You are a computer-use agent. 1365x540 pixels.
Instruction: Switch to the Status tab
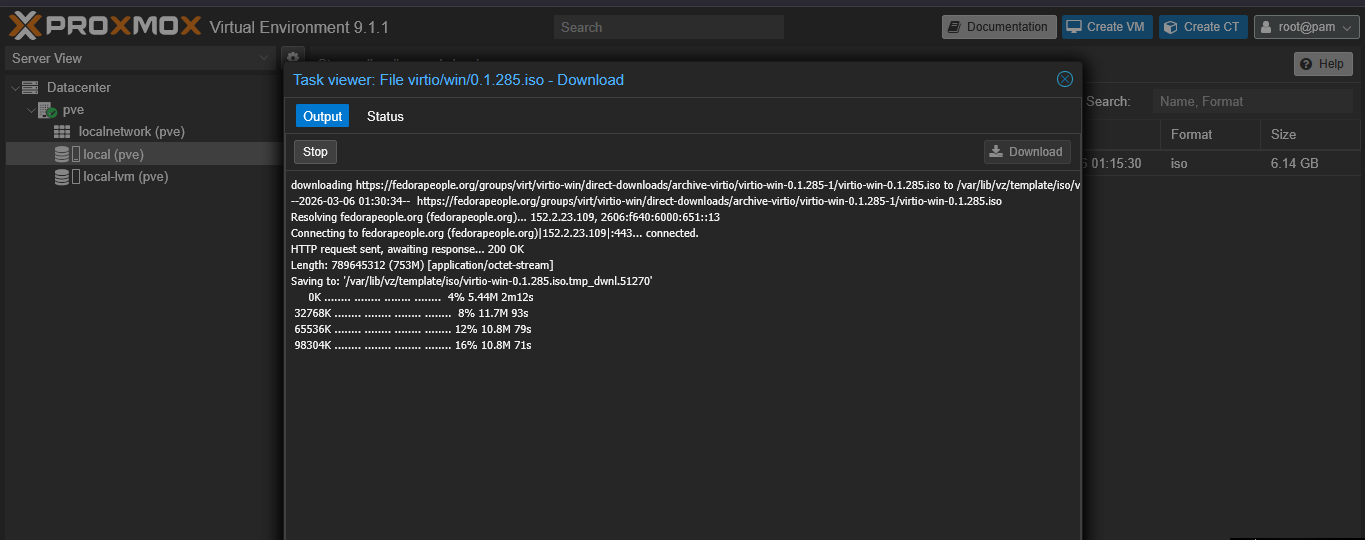tap(385, 116)
